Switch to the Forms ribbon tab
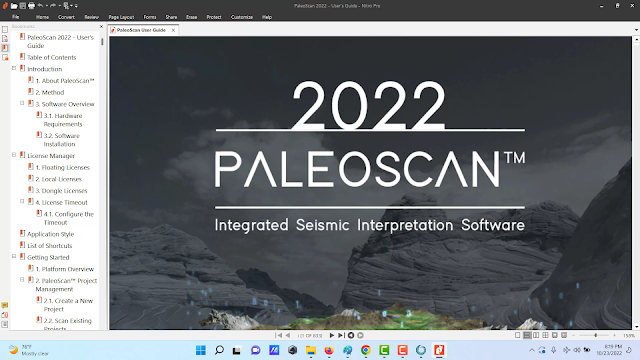This screenshot has width=640, height=360. tap(150, 17)
